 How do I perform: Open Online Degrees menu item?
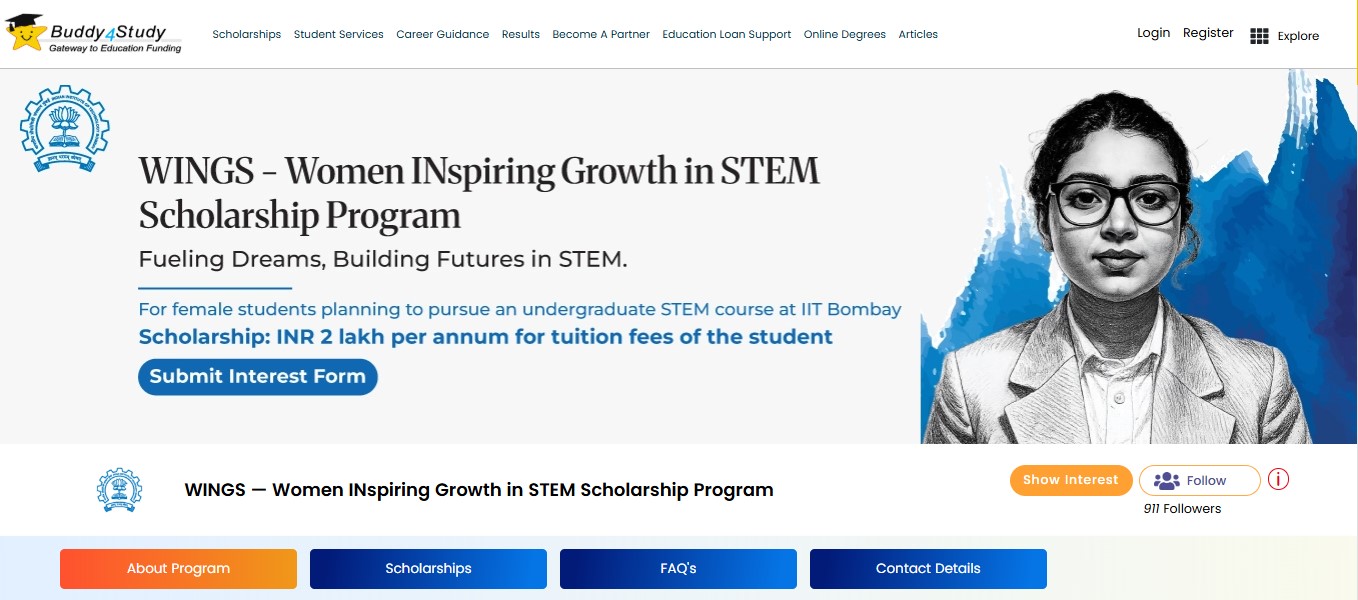(x=844, y=34)
